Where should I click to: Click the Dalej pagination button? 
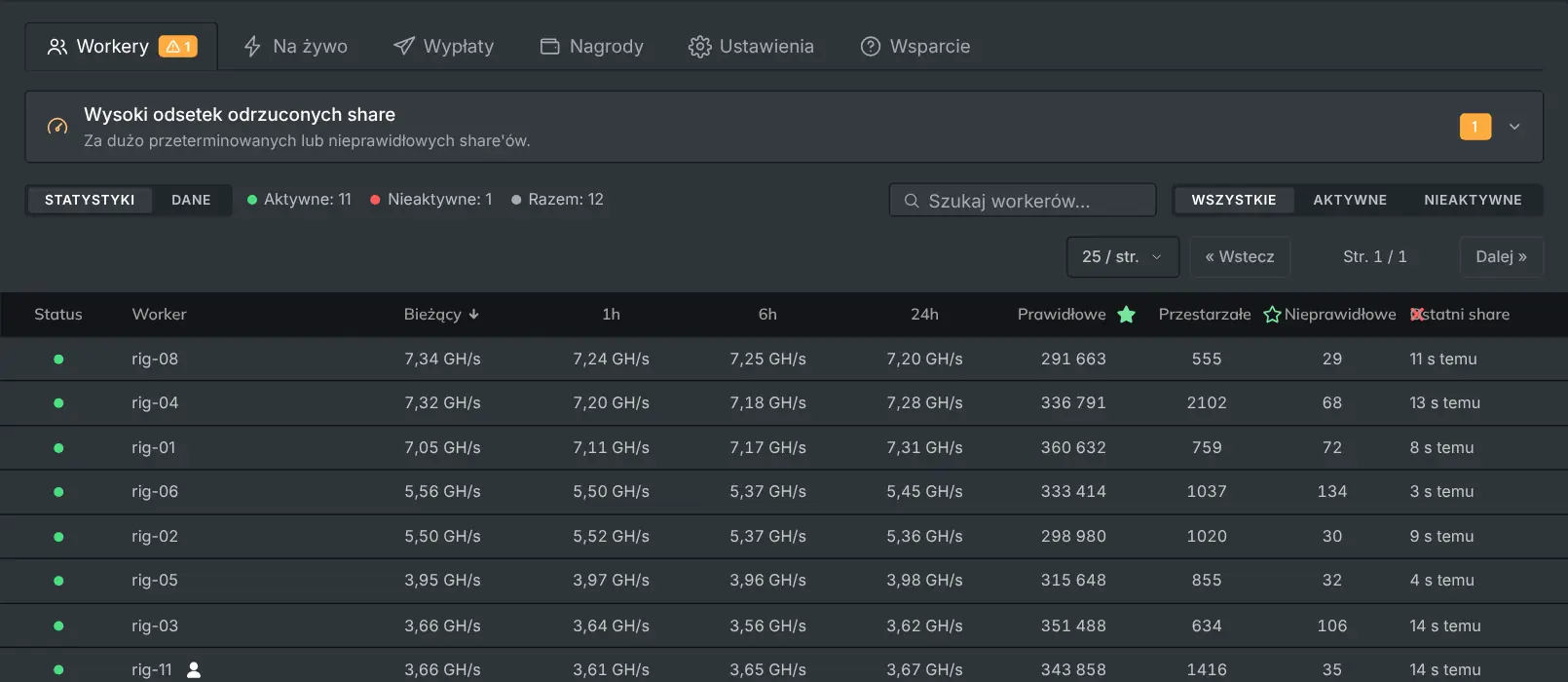pyautogui.click(x=1501, y=257)
